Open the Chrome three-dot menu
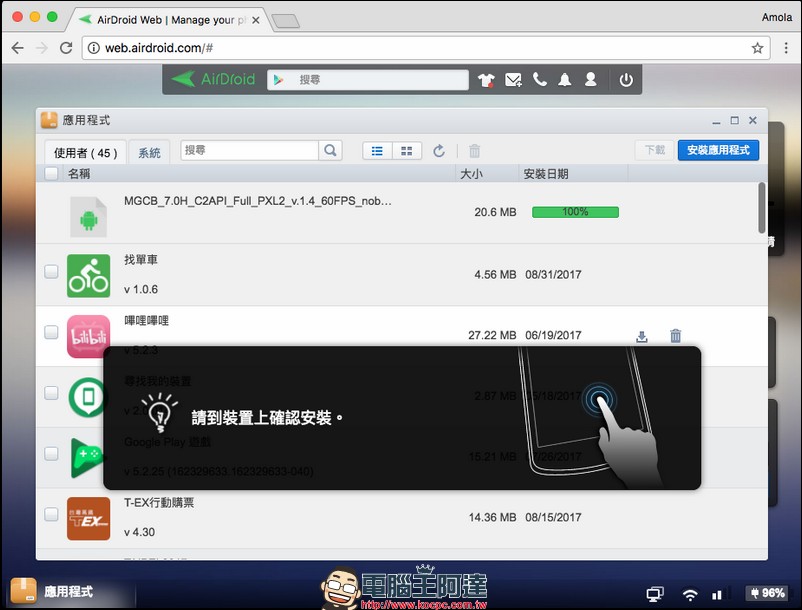802x610 pixels. point(786,48)
